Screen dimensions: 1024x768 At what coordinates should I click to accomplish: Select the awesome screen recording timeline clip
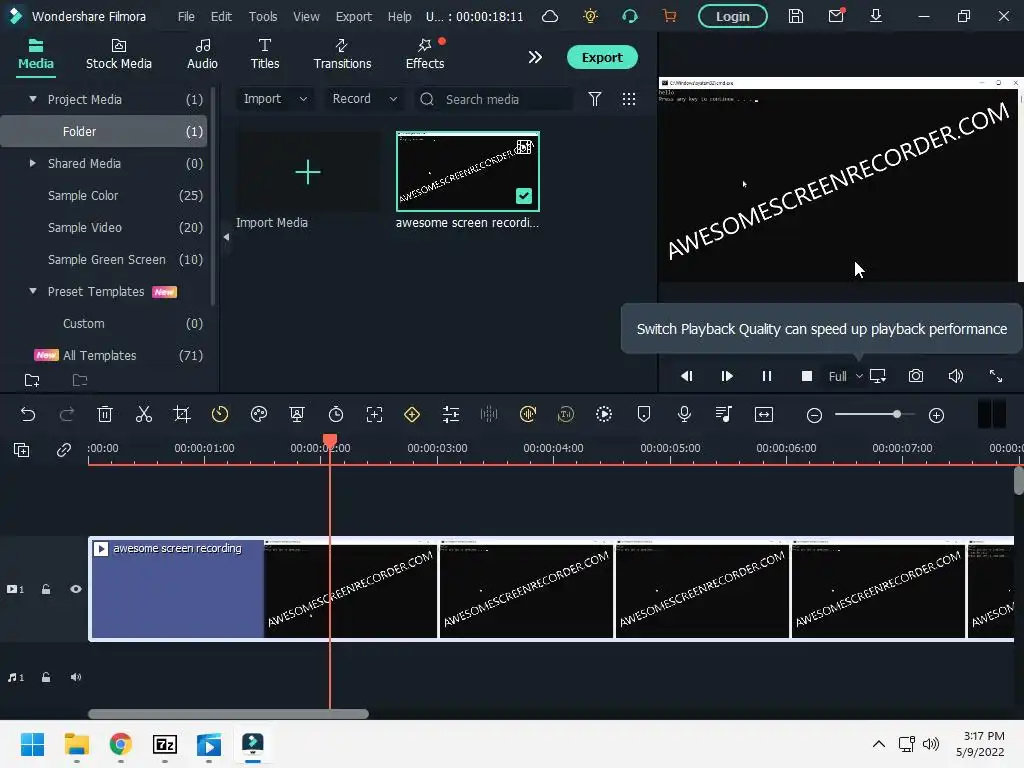click(x=551, y=588)
